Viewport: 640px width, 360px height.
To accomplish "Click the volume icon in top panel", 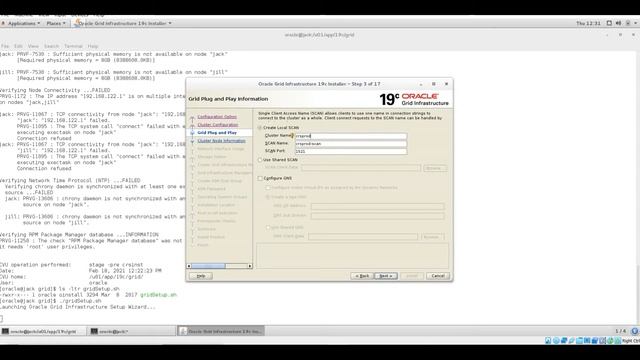I will pos(618,23).
